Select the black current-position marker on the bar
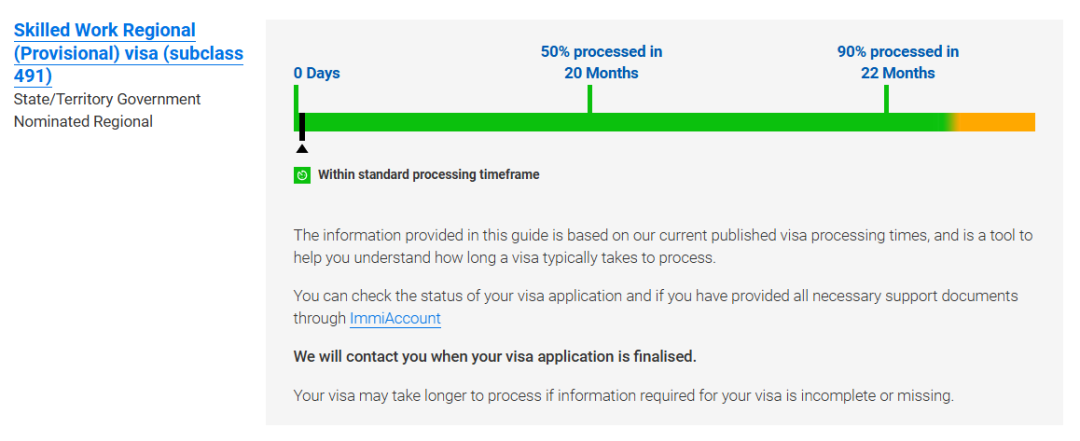This screenshot has height=441, width=1080. coord(302,127)
